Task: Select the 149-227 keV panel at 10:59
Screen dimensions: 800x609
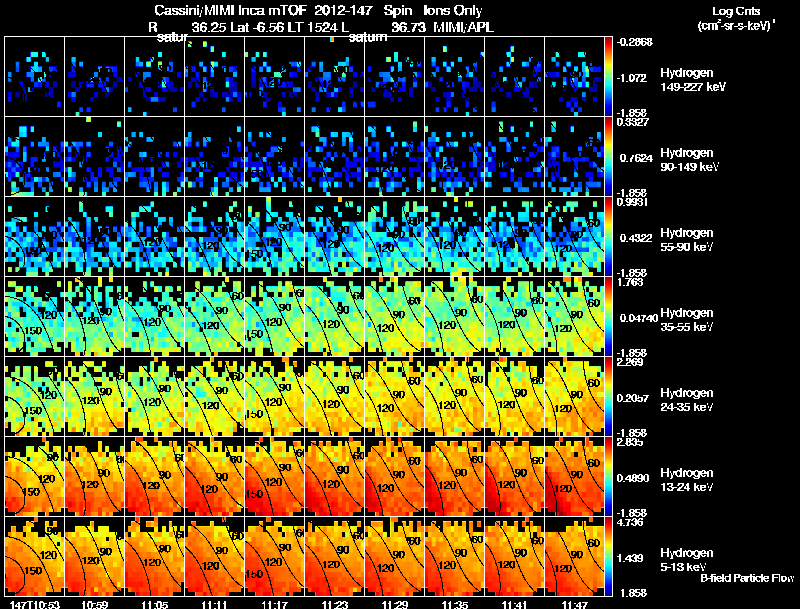Action: tap(94, 77)
